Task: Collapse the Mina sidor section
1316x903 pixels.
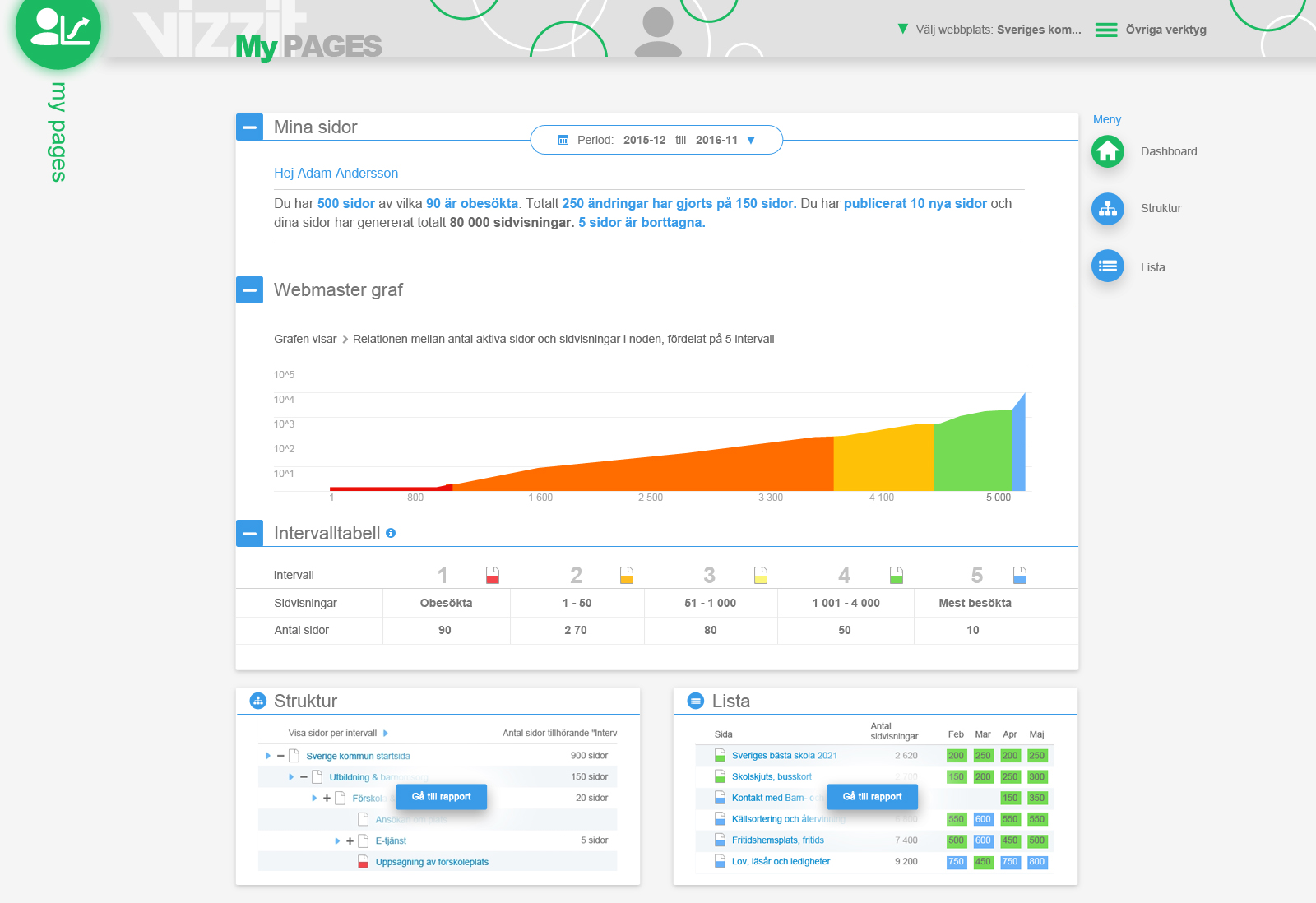Action: [x=250, y=127]
